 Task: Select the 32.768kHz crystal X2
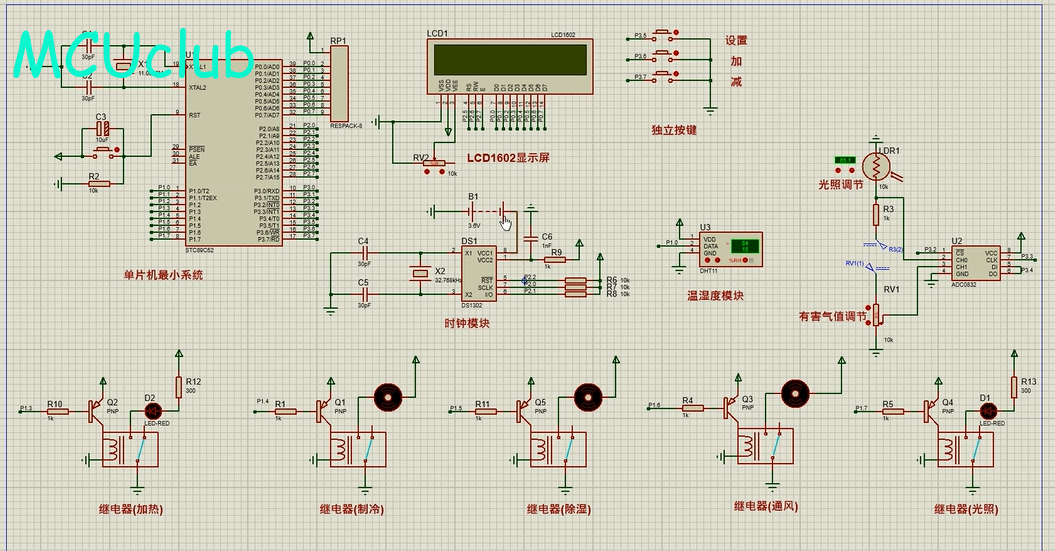(x=420, y=272)
